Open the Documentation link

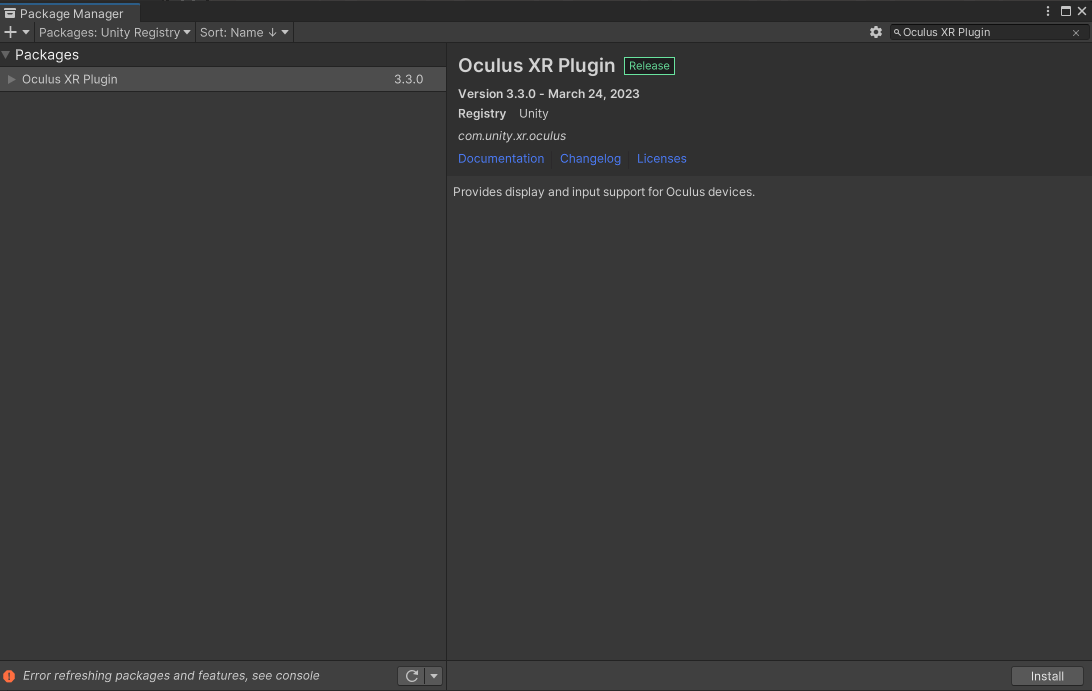coord(501,159)
